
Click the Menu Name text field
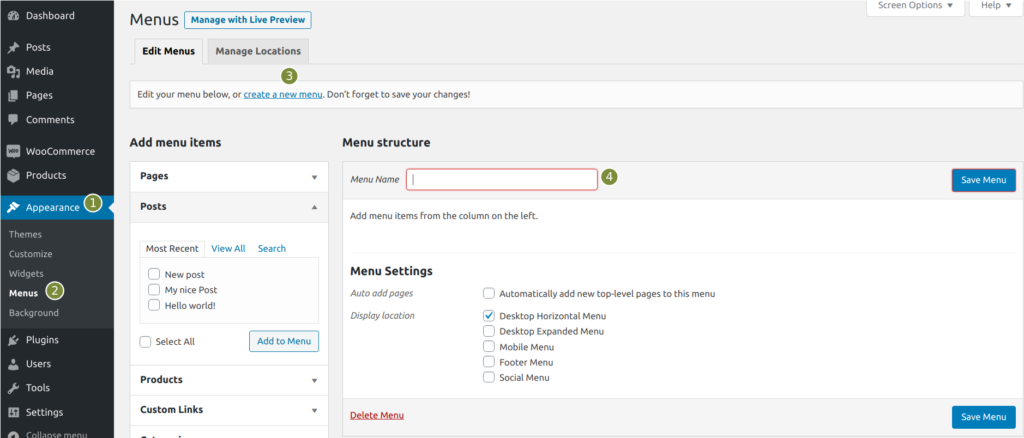pyautogui.click(x=502, y=179)
